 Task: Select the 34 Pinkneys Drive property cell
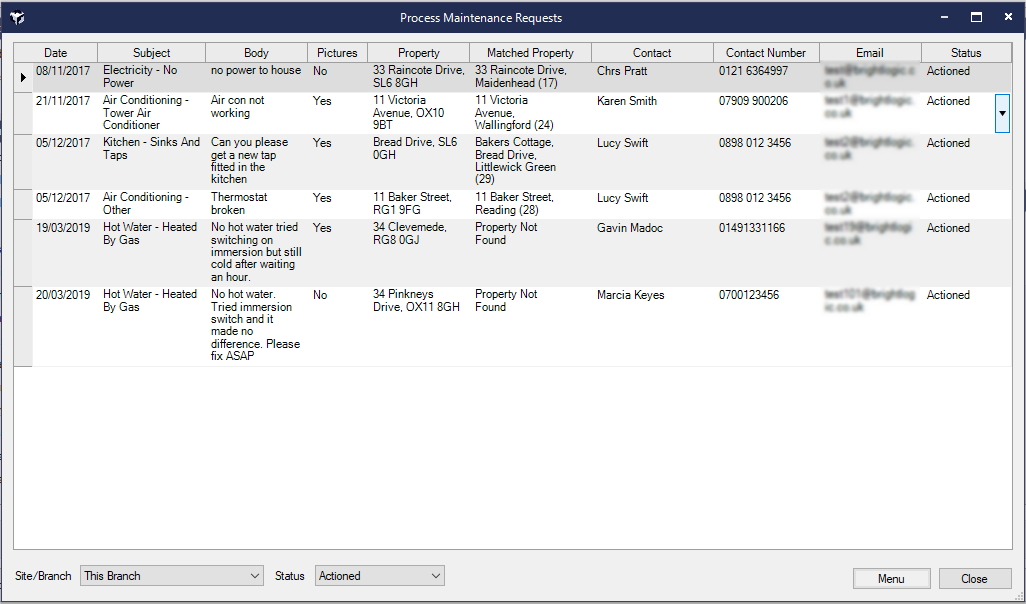click(x=416, y=301)
